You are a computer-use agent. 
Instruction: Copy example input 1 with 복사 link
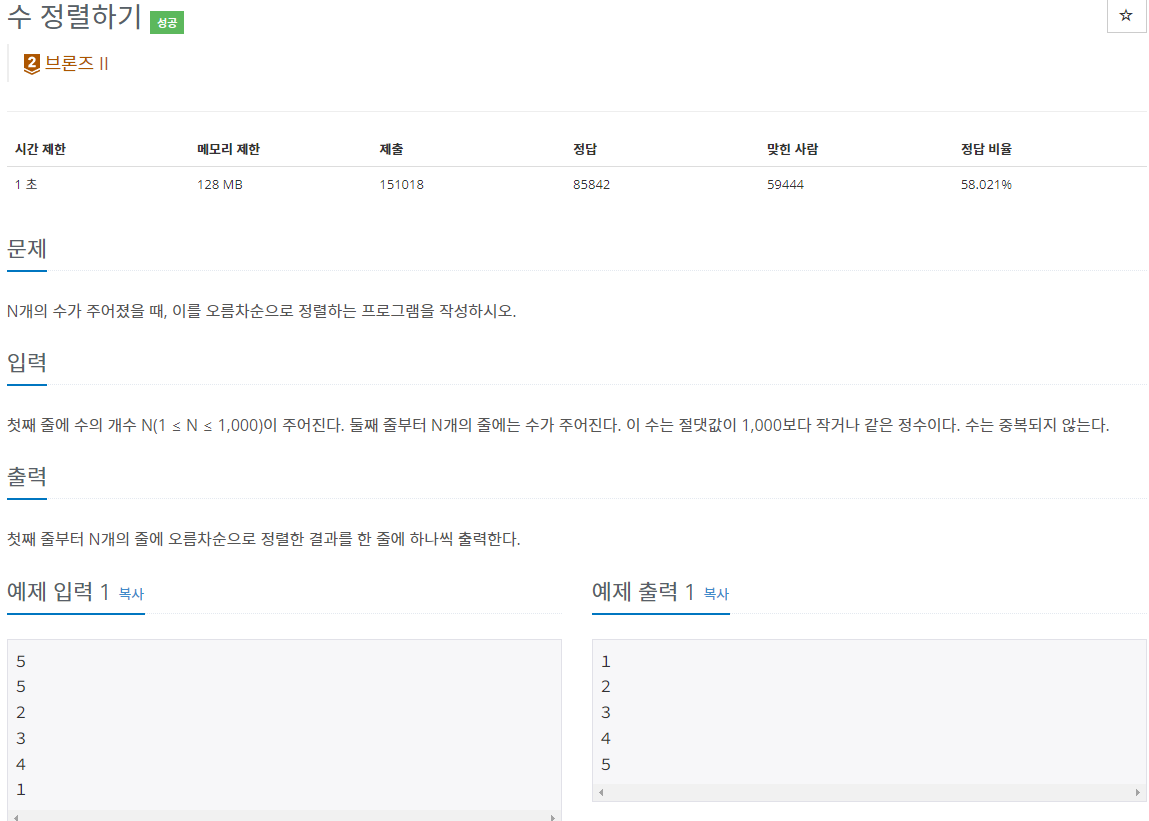(131, 594)
